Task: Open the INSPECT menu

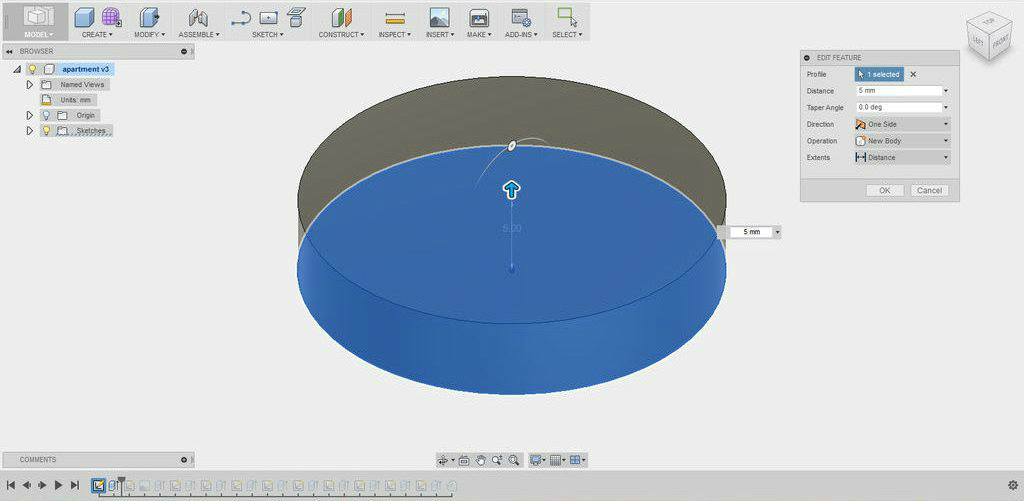Action: [x=394, y=35]
